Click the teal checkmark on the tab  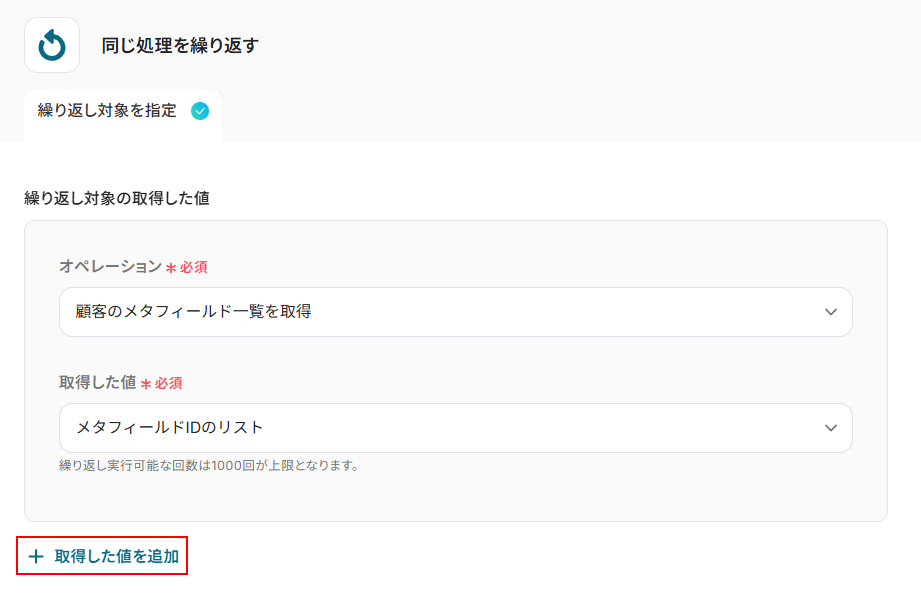200,111
